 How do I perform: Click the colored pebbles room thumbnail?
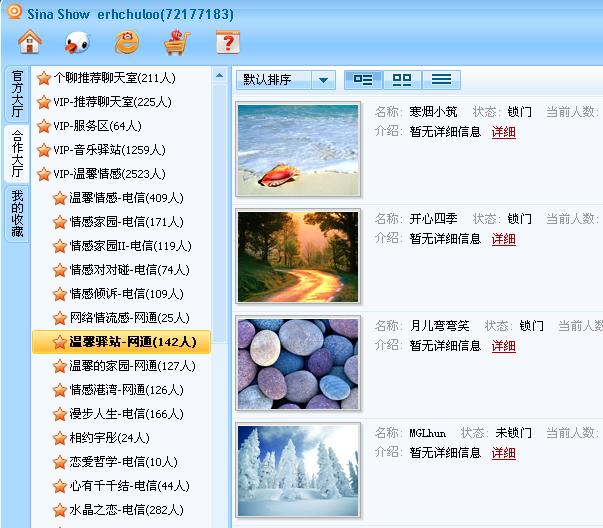(298, 363)
